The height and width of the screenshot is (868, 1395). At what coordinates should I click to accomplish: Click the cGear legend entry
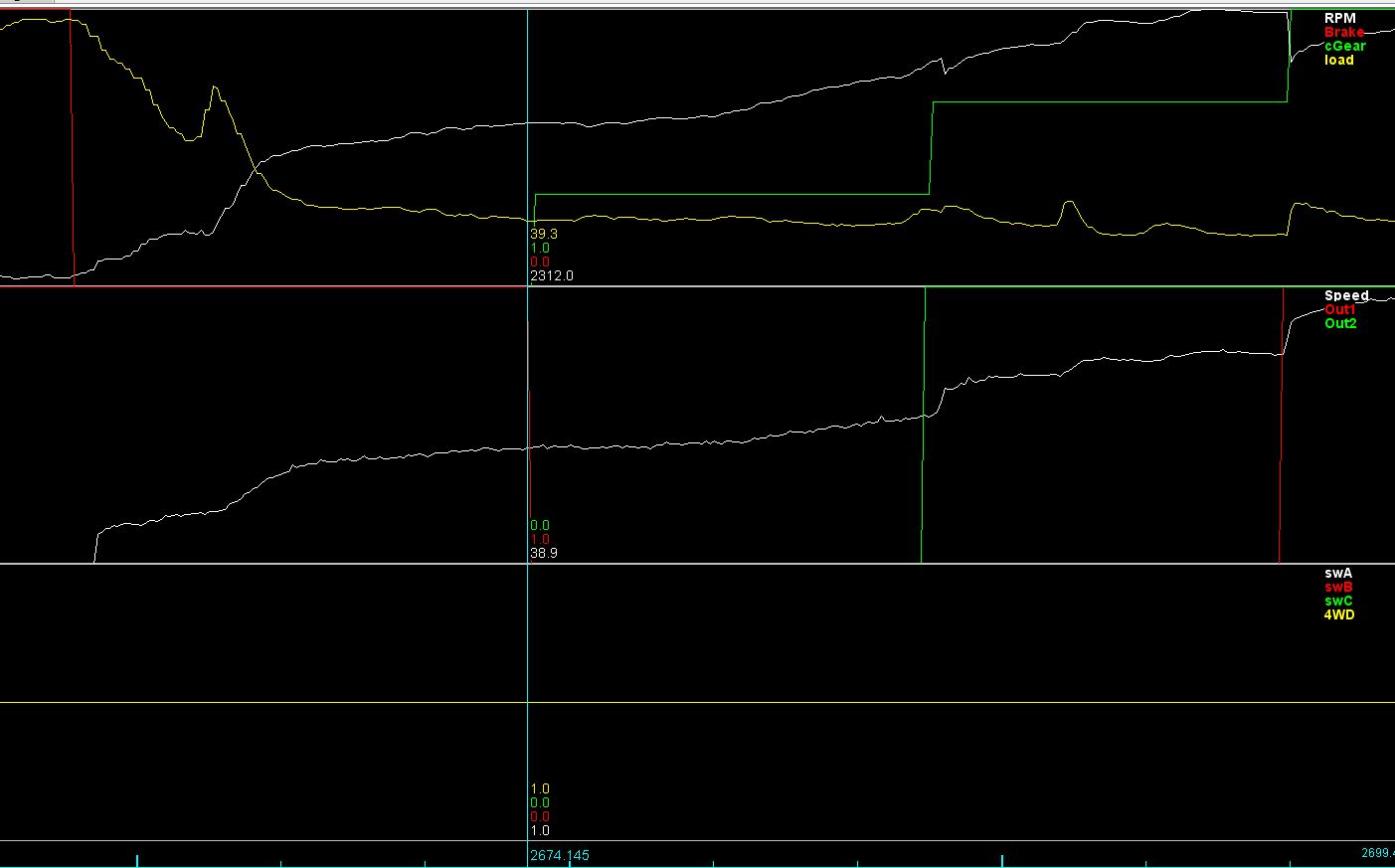pos(1344,46)
